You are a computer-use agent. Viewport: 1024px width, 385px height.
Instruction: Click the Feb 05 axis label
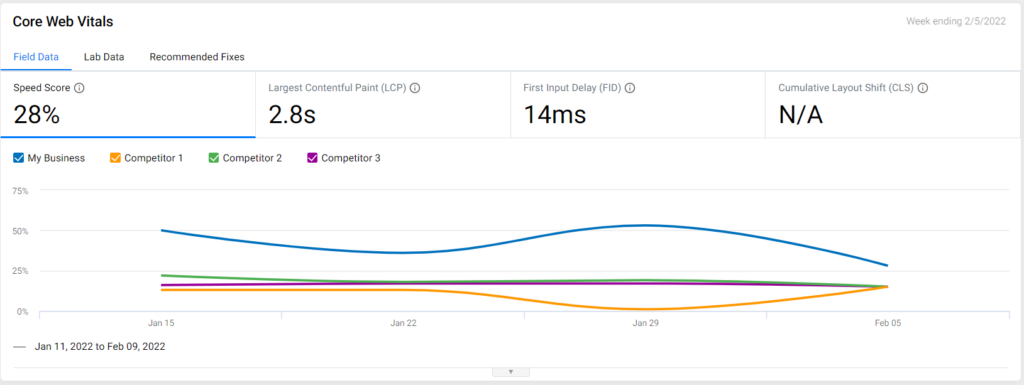click(x=887, y=323)
